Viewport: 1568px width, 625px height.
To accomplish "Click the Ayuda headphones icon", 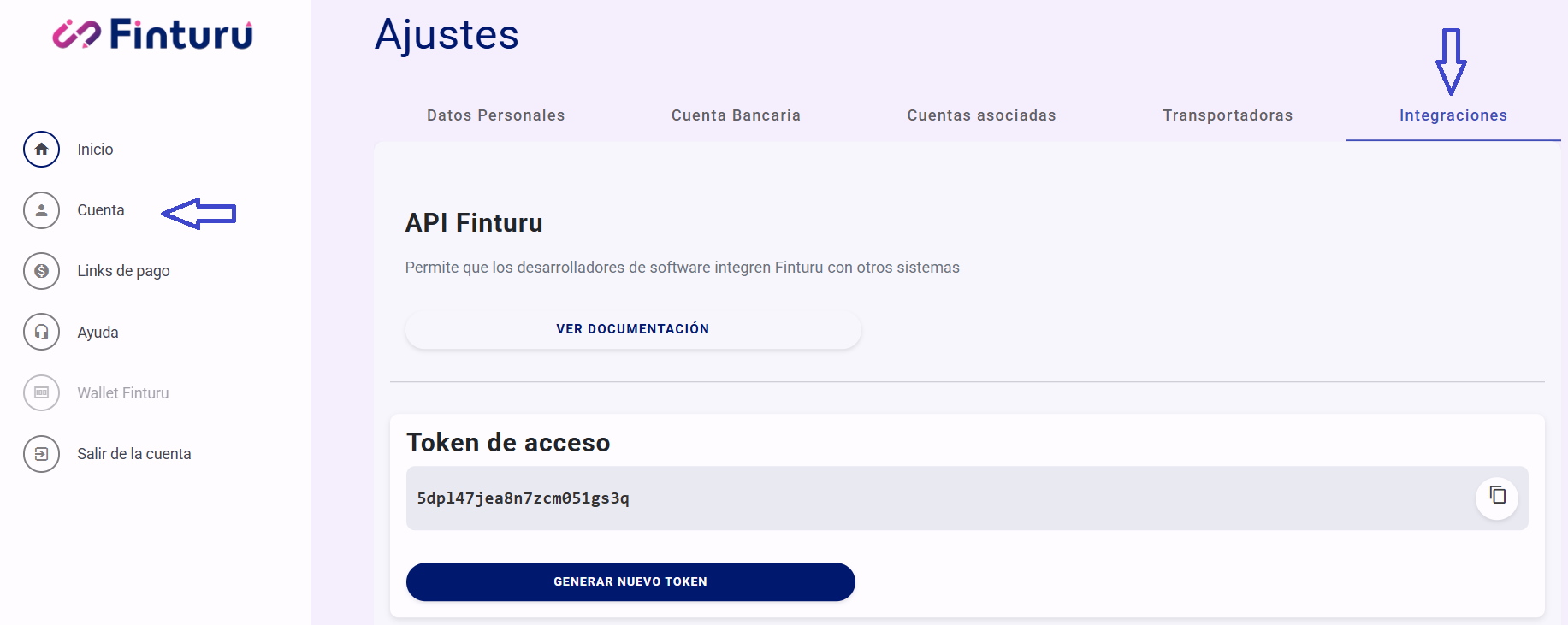I will tap(41, 332).
